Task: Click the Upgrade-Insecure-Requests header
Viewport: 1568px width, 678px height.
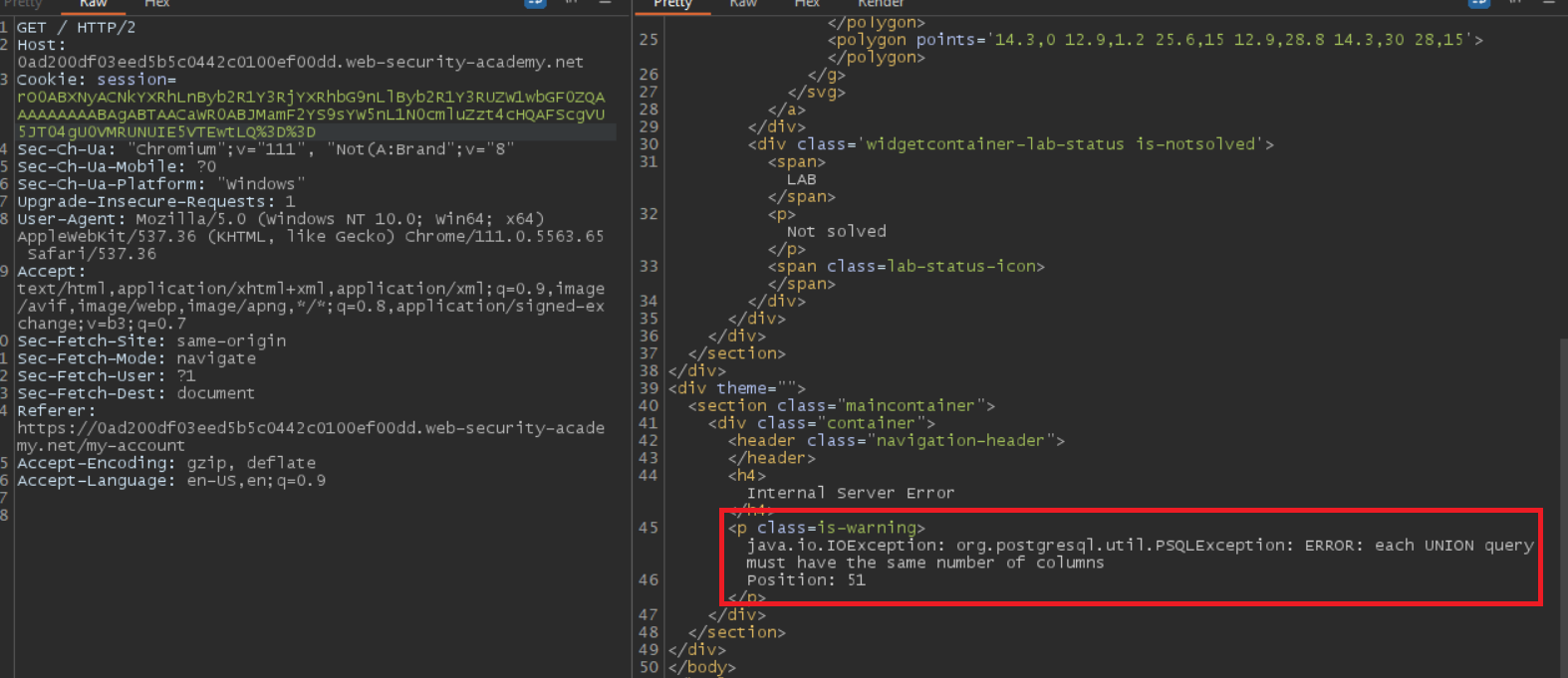Action: coord(156,201)
